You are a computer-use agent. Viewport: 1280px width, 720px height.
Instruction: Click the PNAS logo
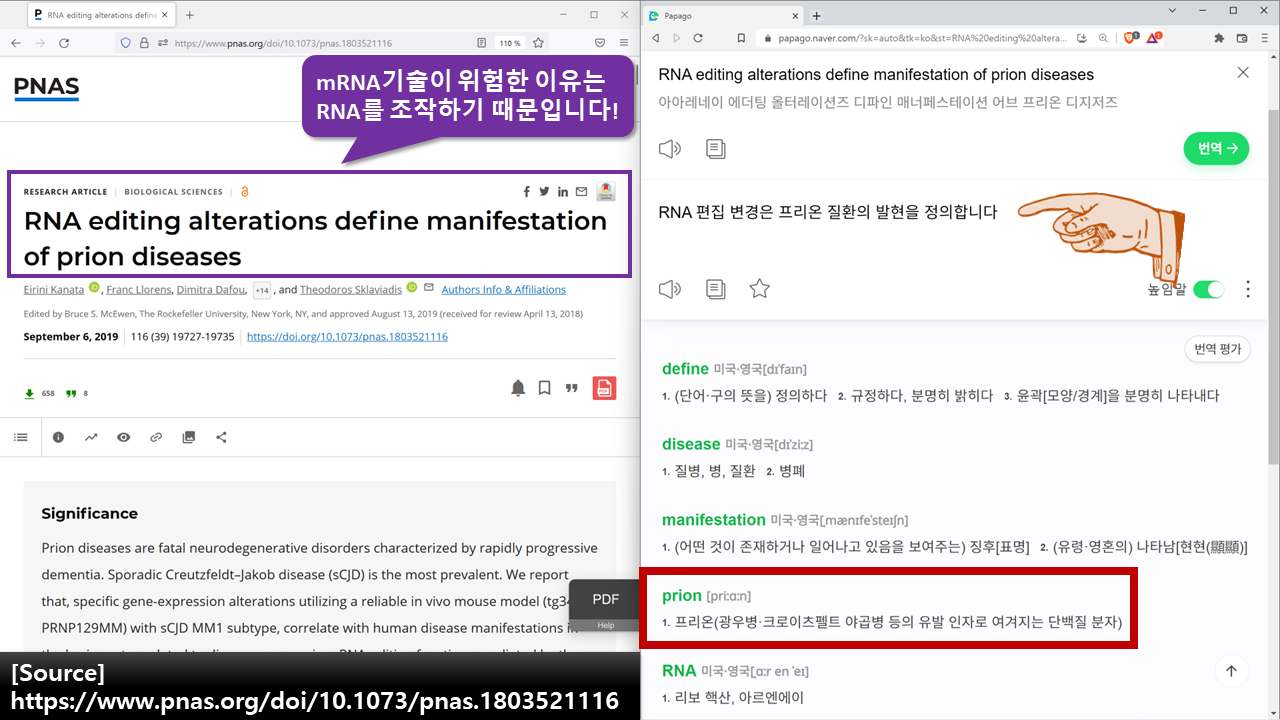(46, 88)
